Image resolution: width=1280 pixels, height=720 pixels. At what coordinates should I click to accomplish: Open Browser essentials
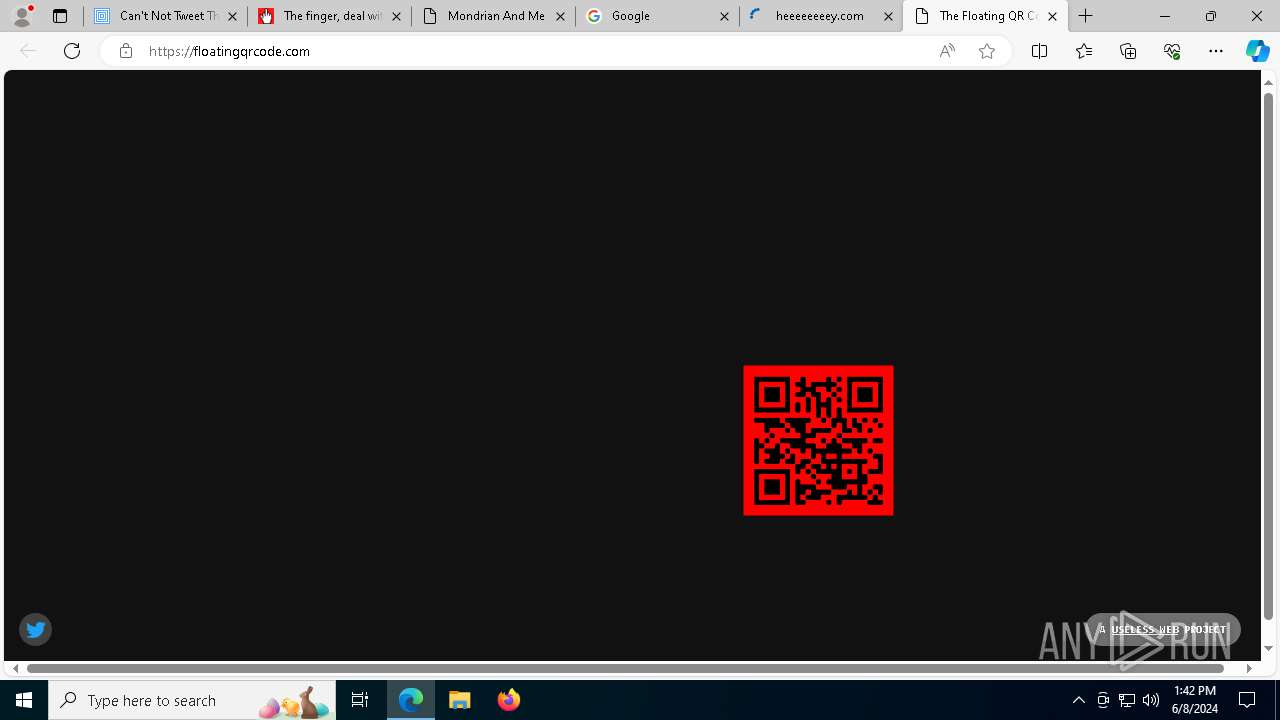point(1172,51)
